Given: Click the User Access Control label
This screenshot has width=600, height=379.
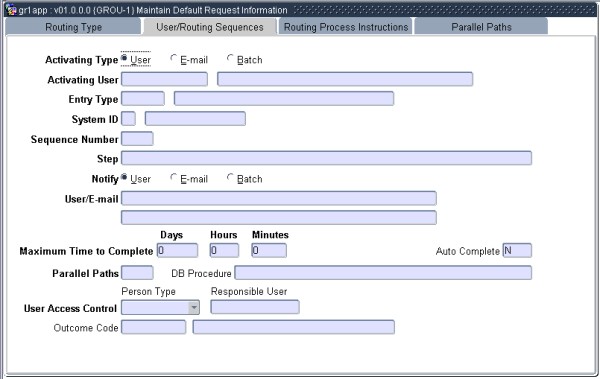Looking at the screenshot, I should (x=70, y=309).
